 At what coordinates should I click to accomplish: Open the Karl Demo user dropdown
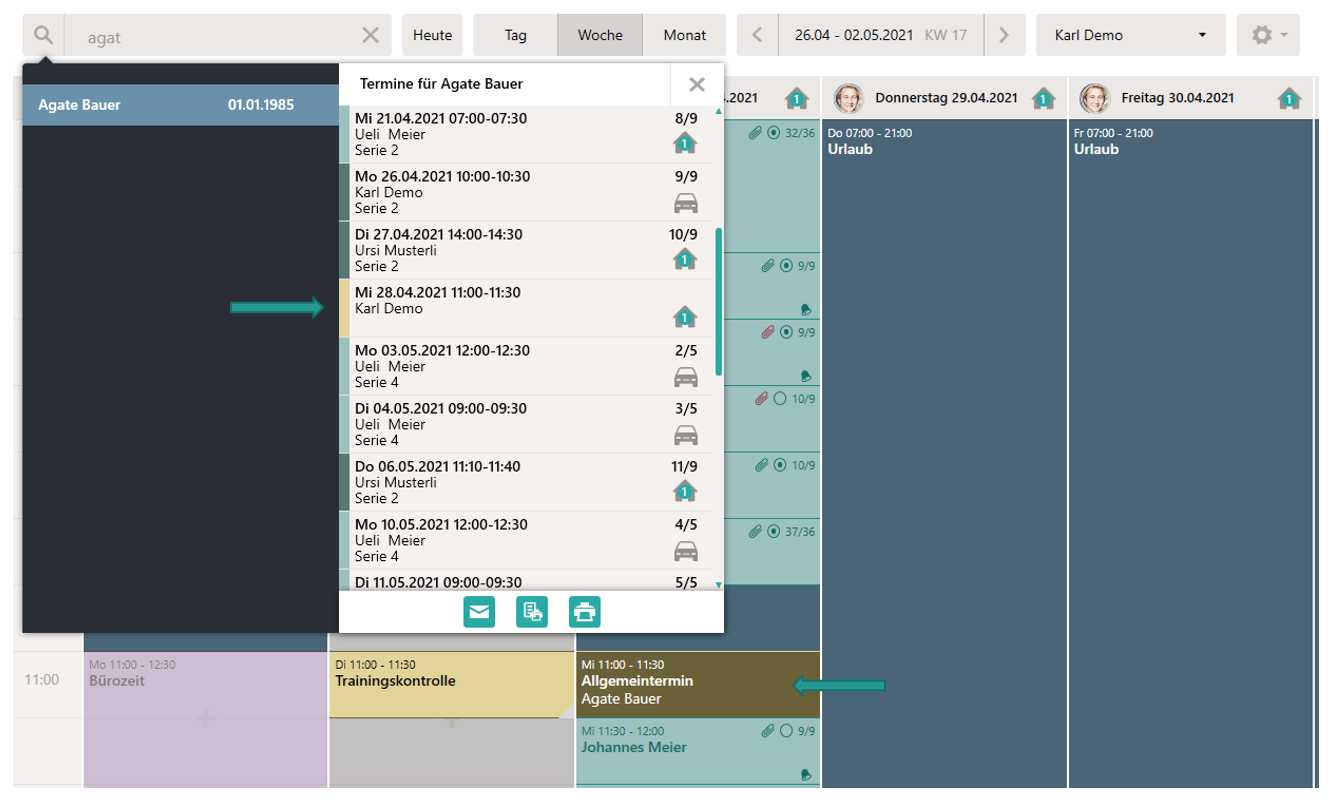coord(1130,35)
